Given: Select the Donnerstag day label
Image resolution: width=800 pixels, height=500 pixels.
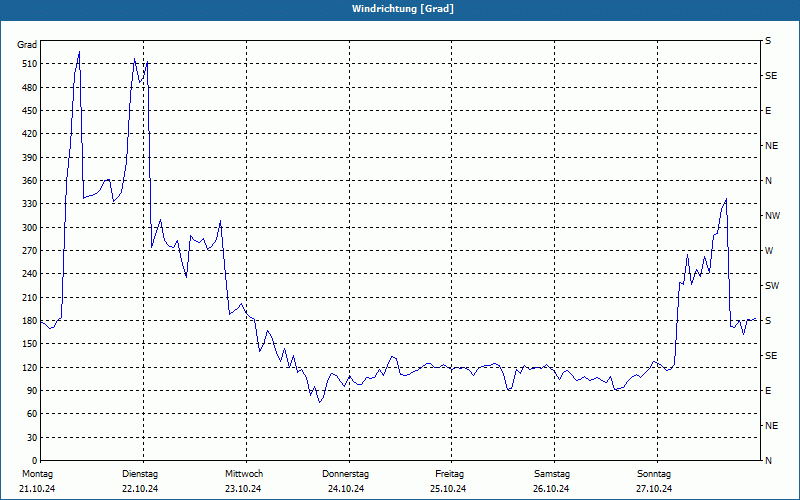Looking at the screenshot, I should click(x=345, y=474).
